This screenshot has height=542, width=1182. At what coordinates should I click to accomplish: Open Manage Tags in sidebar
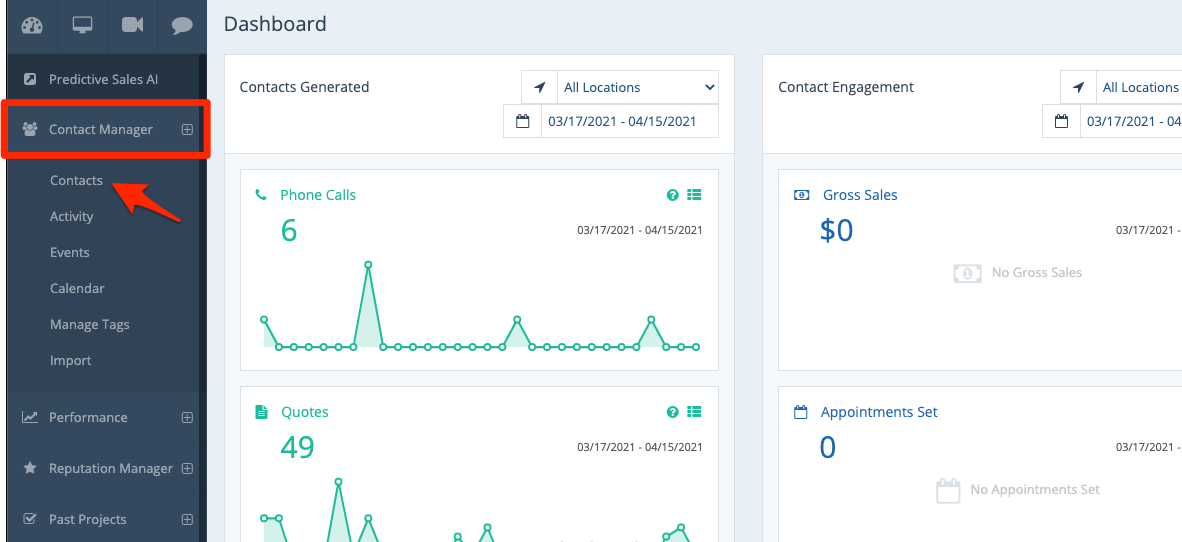(x=89, y=324)
